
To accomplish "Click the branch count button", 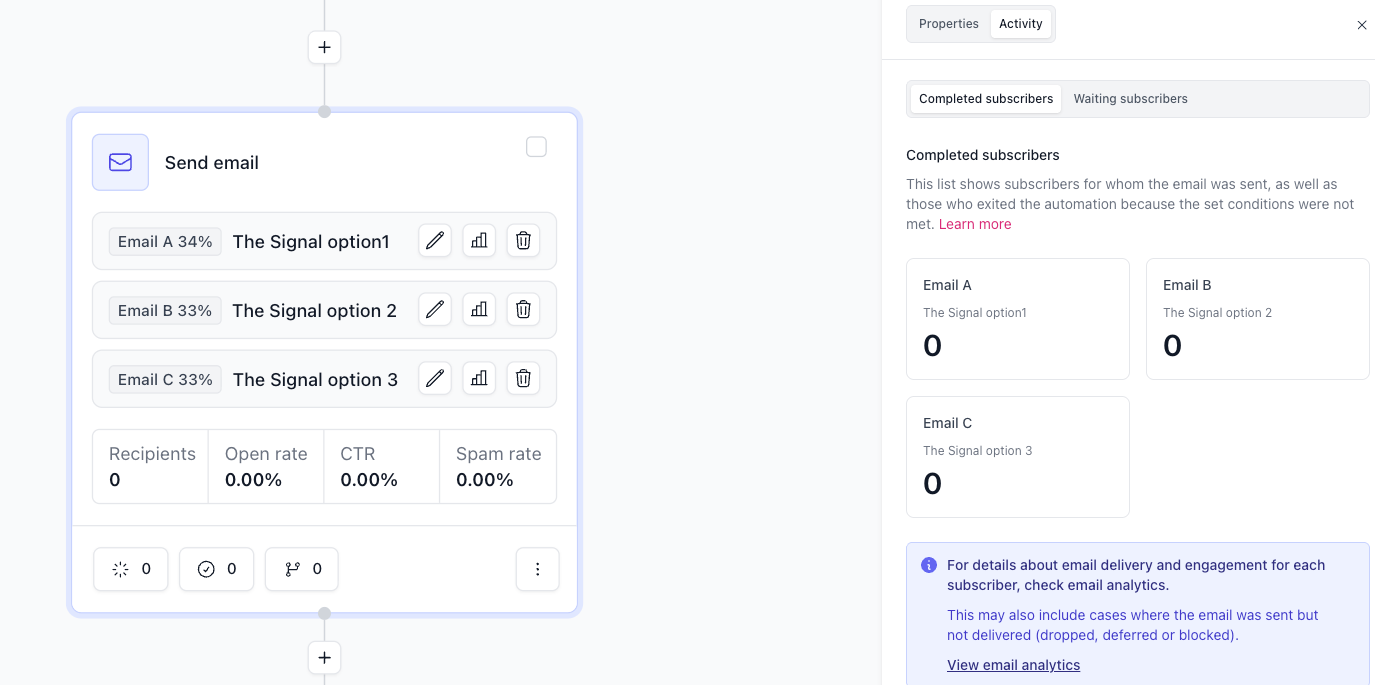I will point(302,569).
